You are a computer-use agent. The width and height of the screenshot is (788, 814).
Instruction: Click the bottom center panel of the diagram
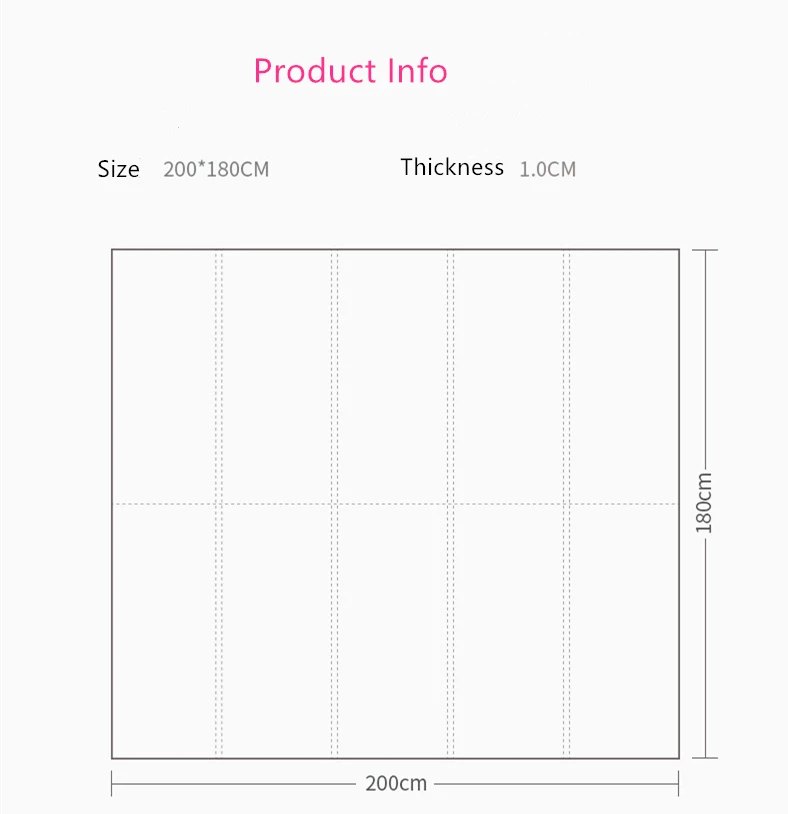(x=392, y=631)
